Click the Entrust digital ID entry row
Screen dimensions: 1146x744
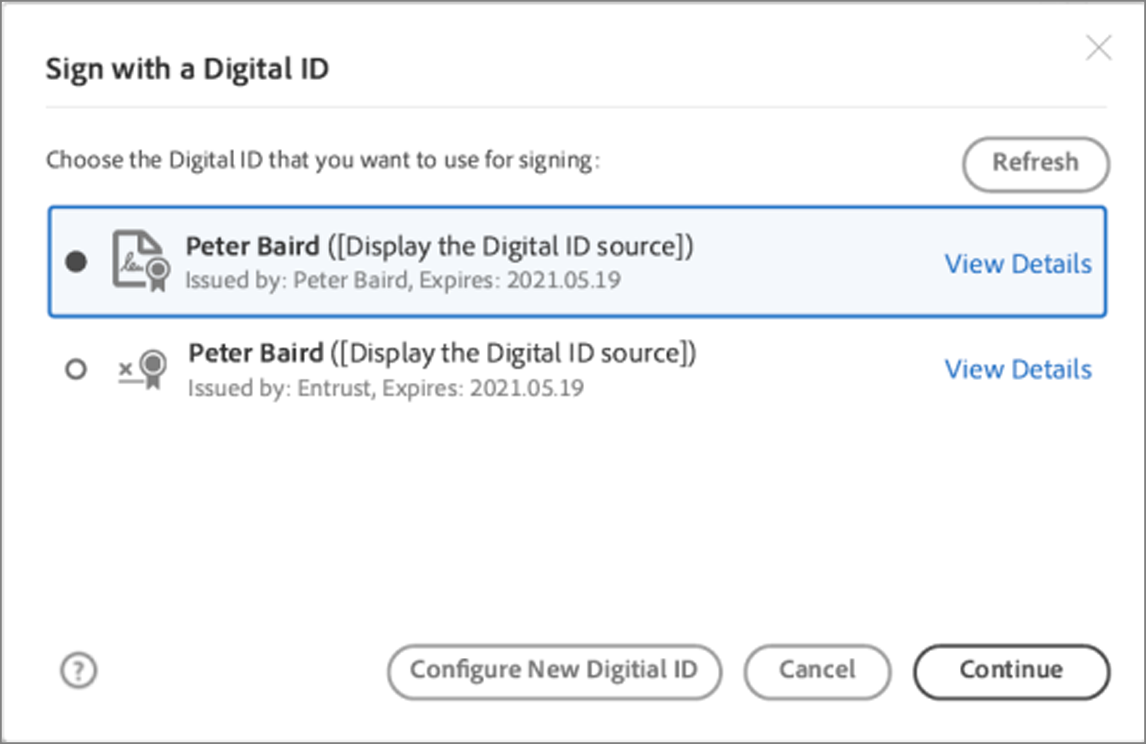(x=500, y=369)
